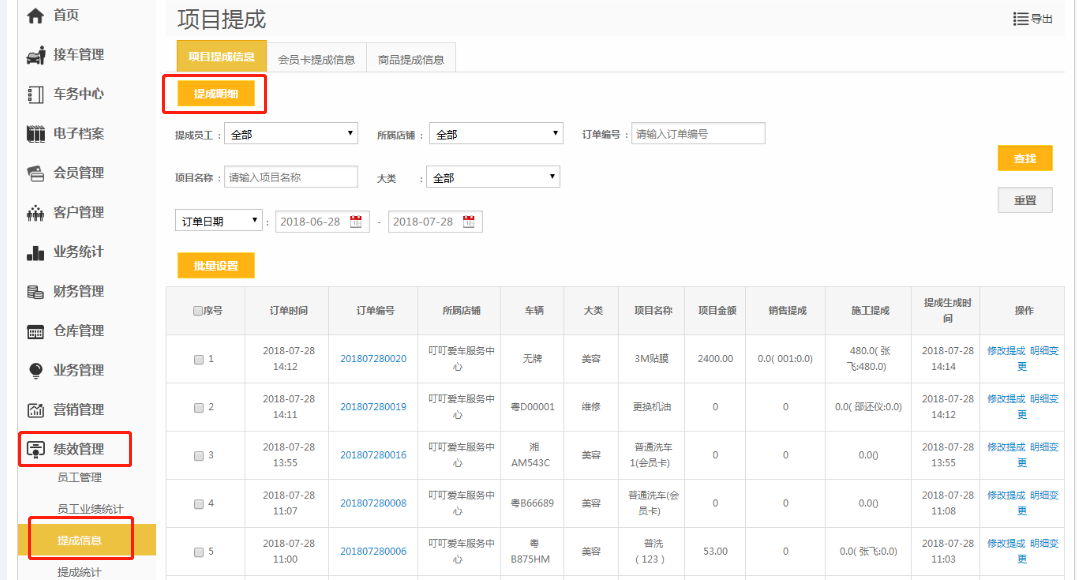Viewport: 1078px width, 580px height.
Task: Check the checkbox for row 1
Action: tap(199, 359)
